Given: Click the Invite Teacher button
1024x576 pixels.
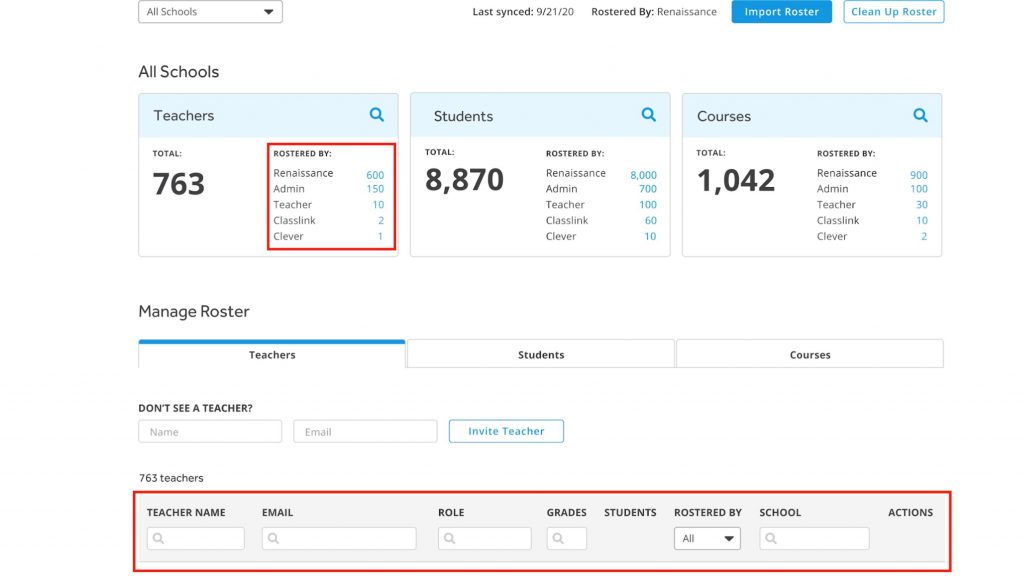Looking at the screenshot, I should tap(506, 431).
